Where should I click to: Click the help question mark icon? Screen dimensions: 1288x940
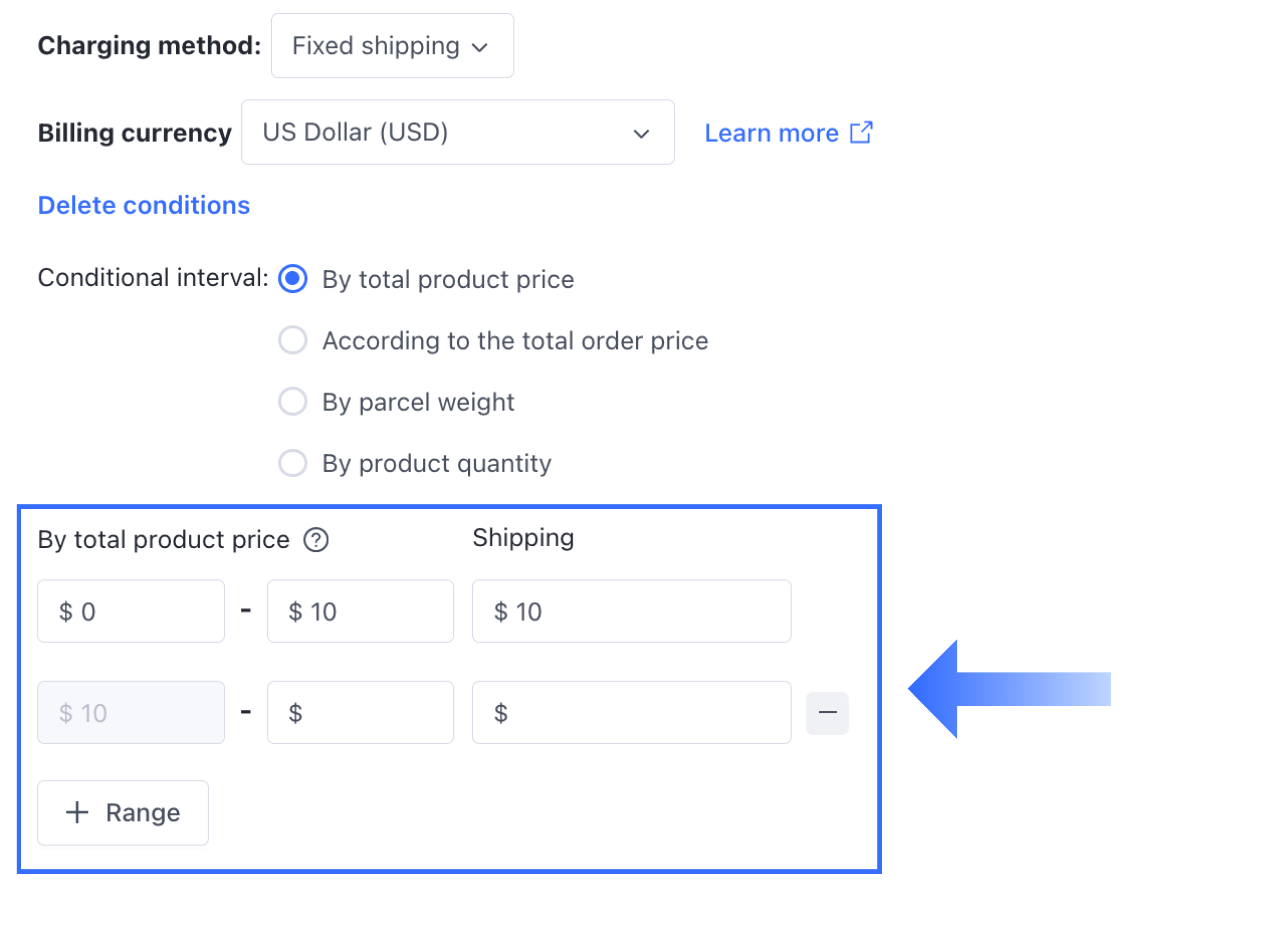pyautogui.click(x=316, y=540)
